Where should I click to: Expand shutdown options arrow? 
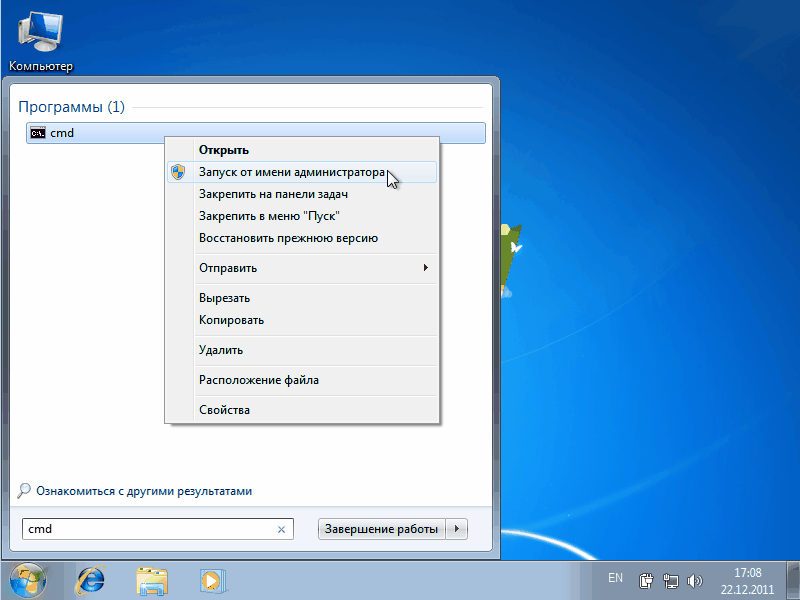coord(457,529)
